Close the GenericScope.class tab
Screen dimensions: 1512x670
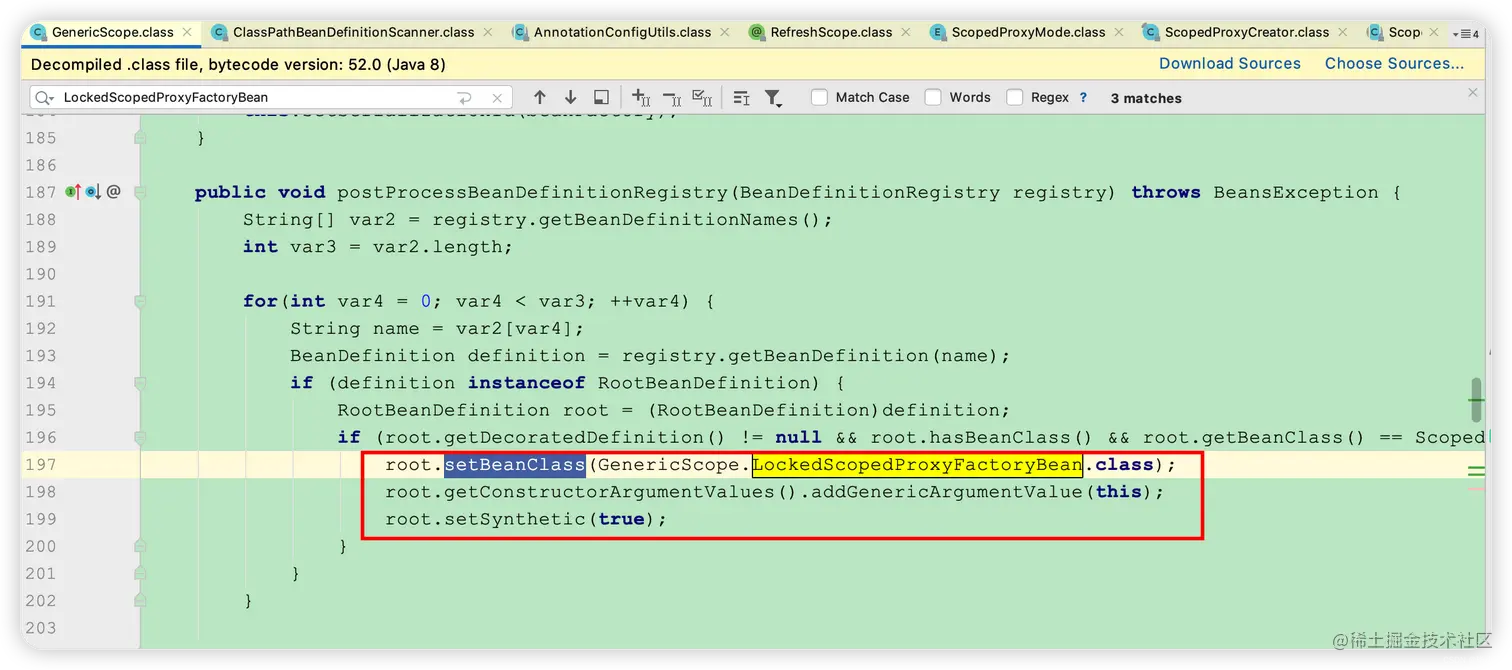click(188, 32)
